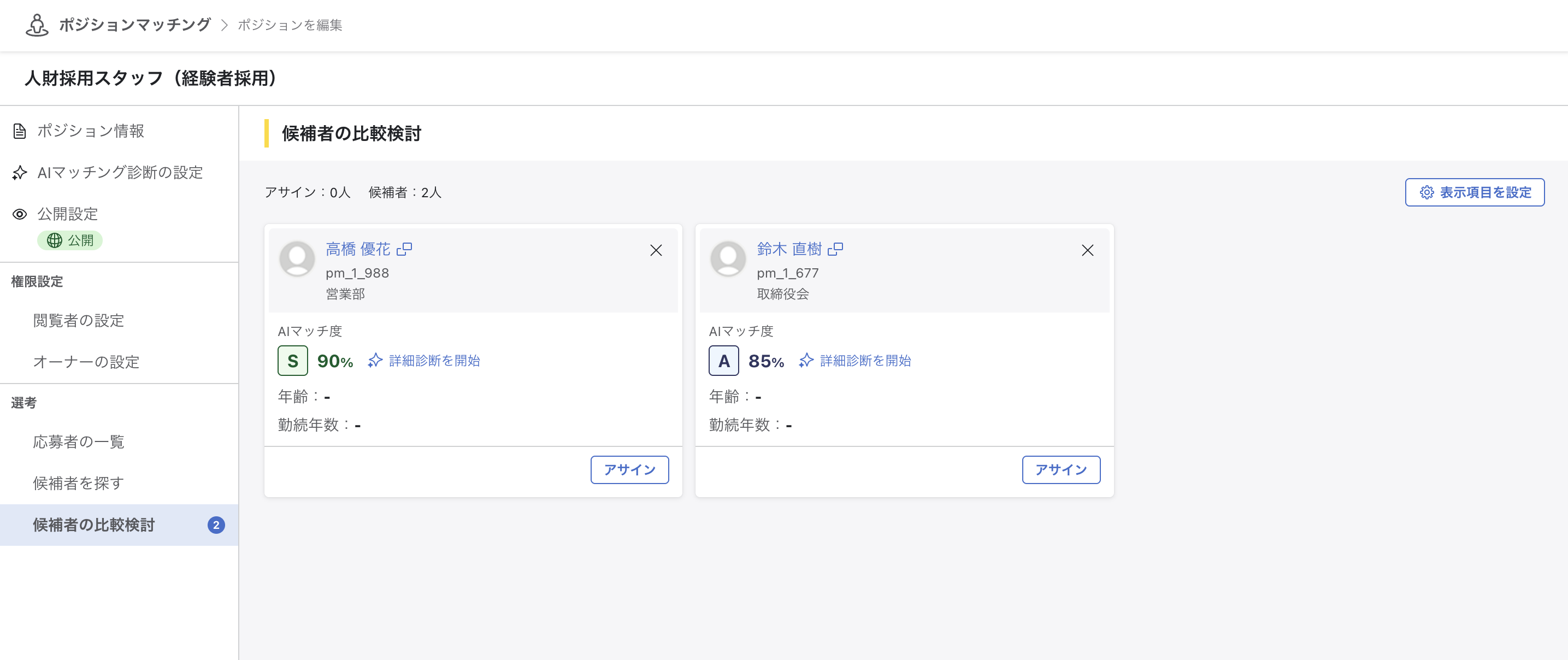1568x660 pixels.
Task: Open ポジションマッチング breadcrumb link
Action: 134,25
